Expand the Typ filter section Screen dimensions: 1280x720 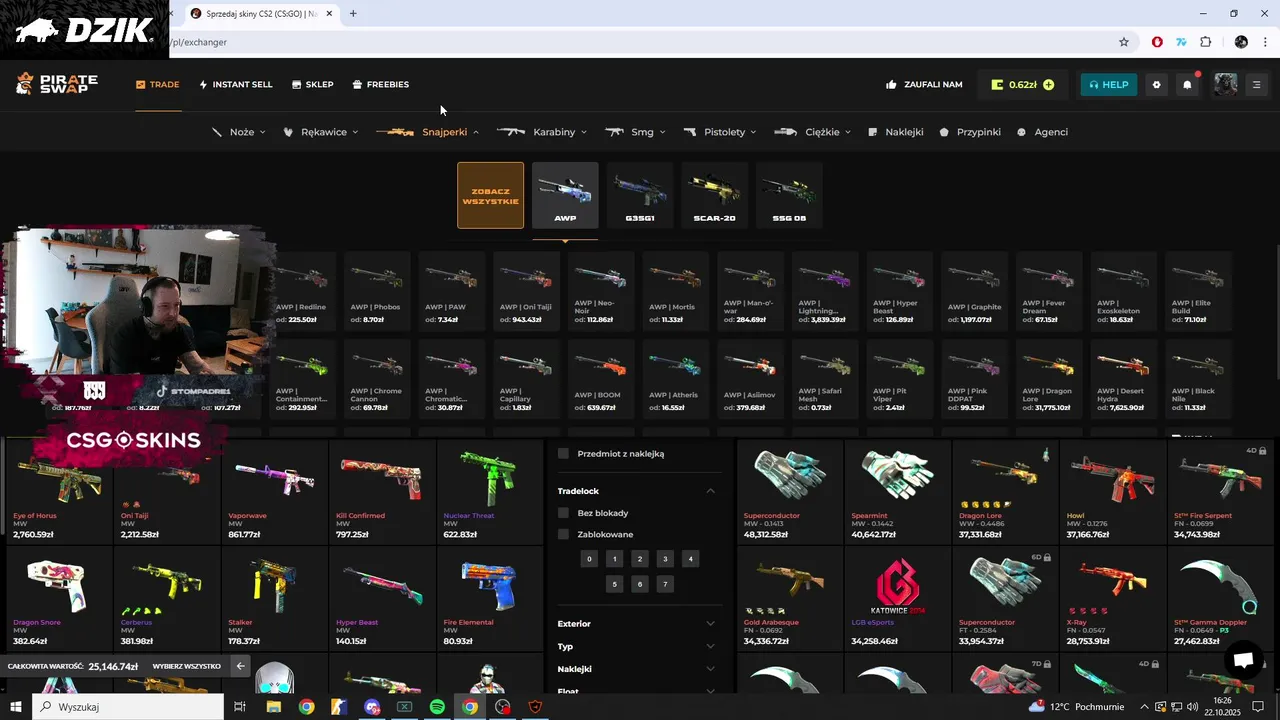pyautogui.click(x=711, y=647)
